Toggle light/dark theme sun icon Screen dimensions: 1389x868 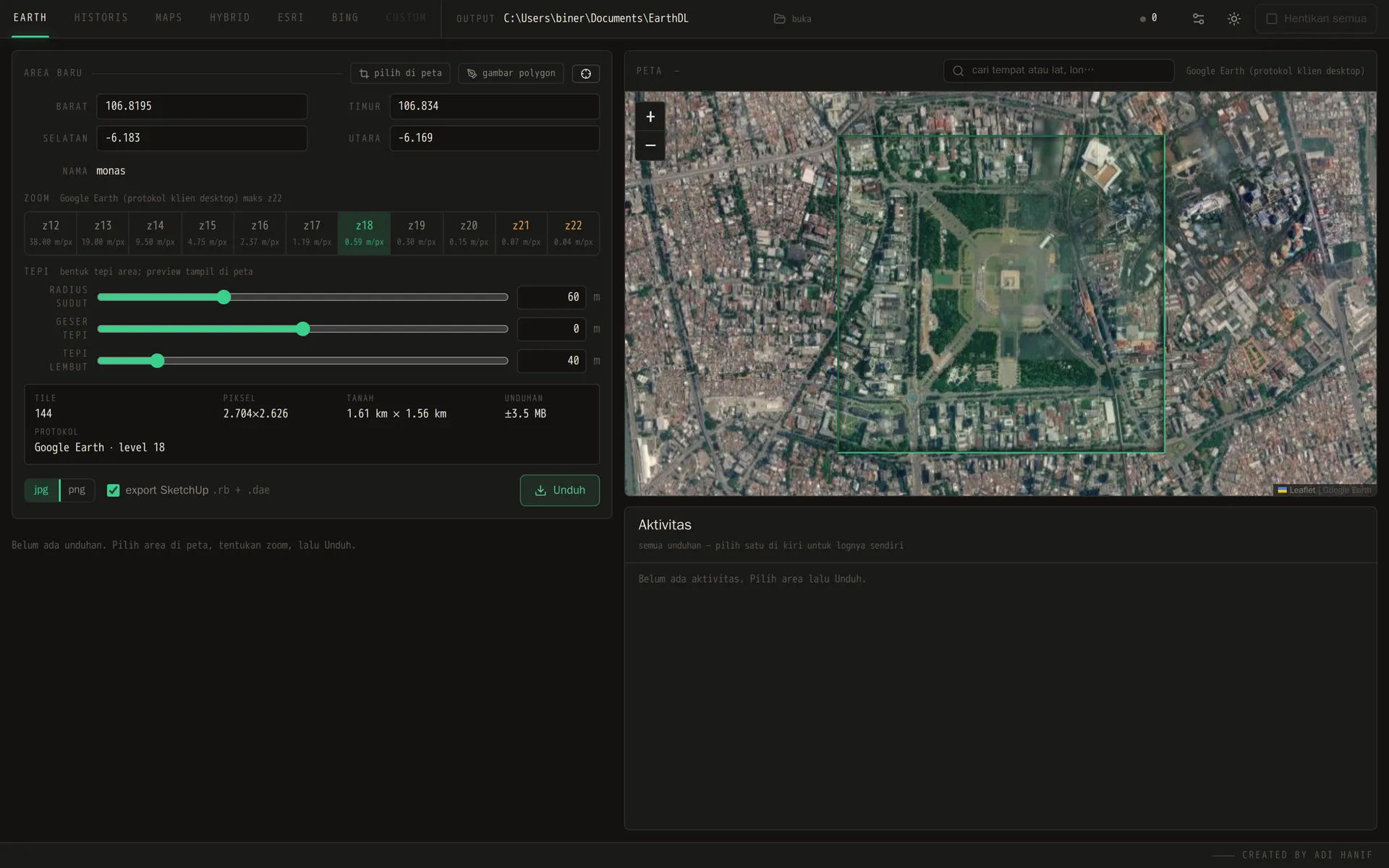1234,19
